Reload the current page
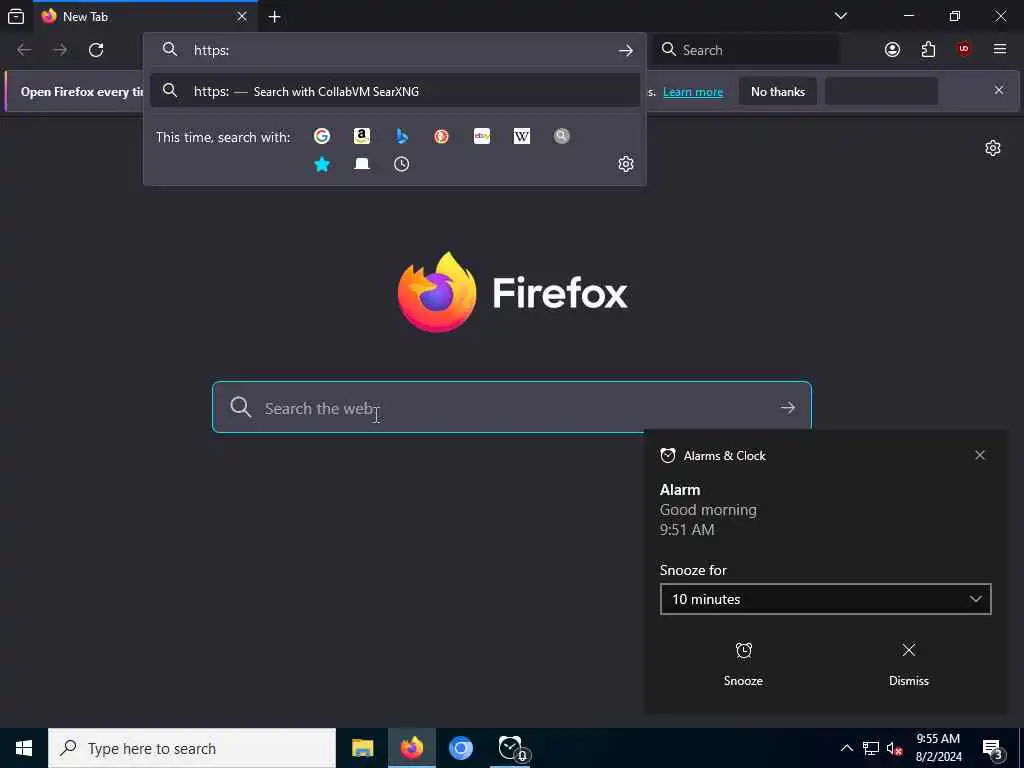1024x768 pixels. pyautogui.click(x=96, y=50)
